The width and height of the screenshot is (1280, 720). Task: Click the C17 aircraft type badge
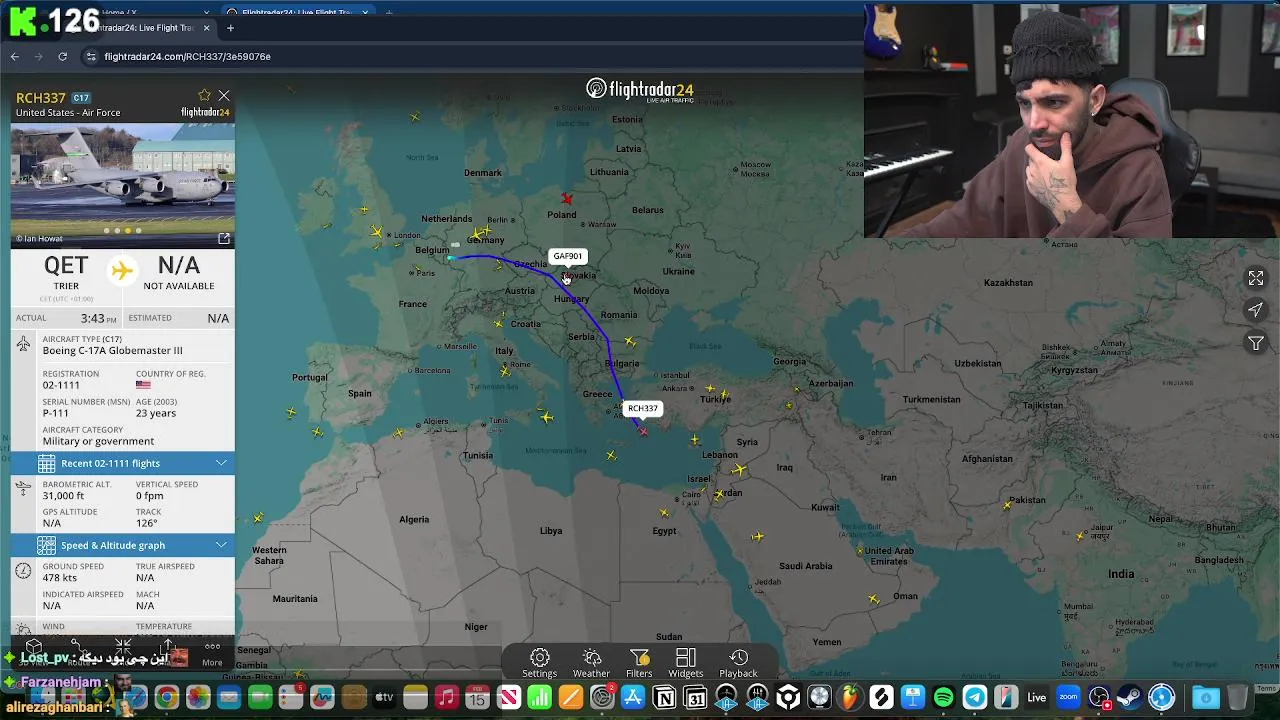pos(81,98)
